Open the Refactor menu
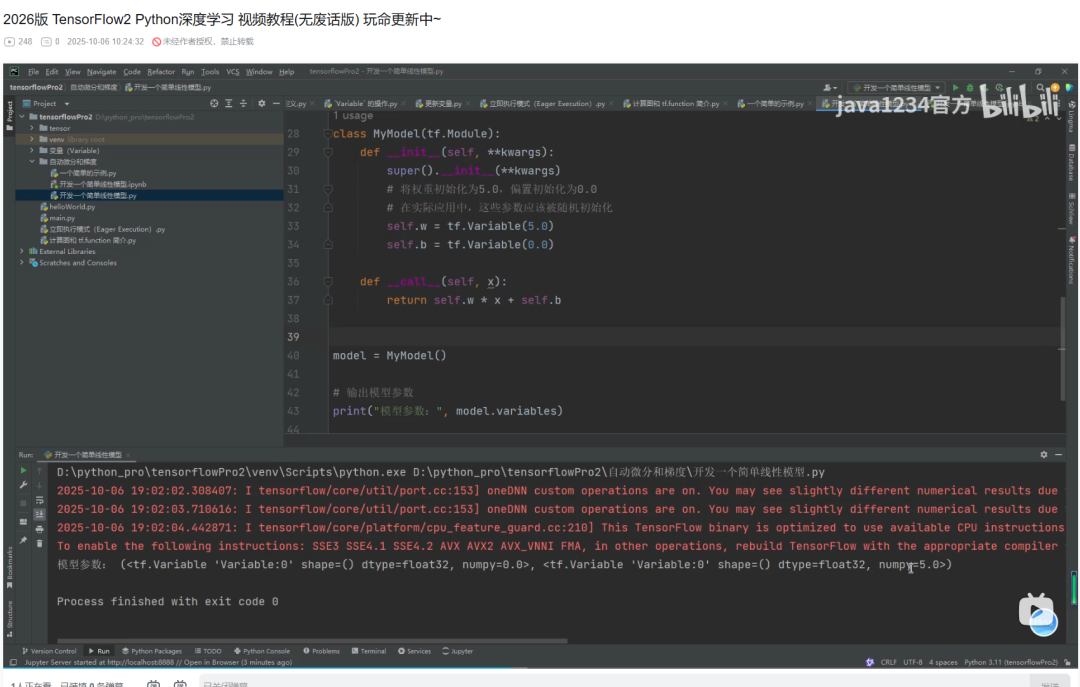The image size is (1080, 687). [160, 72]
